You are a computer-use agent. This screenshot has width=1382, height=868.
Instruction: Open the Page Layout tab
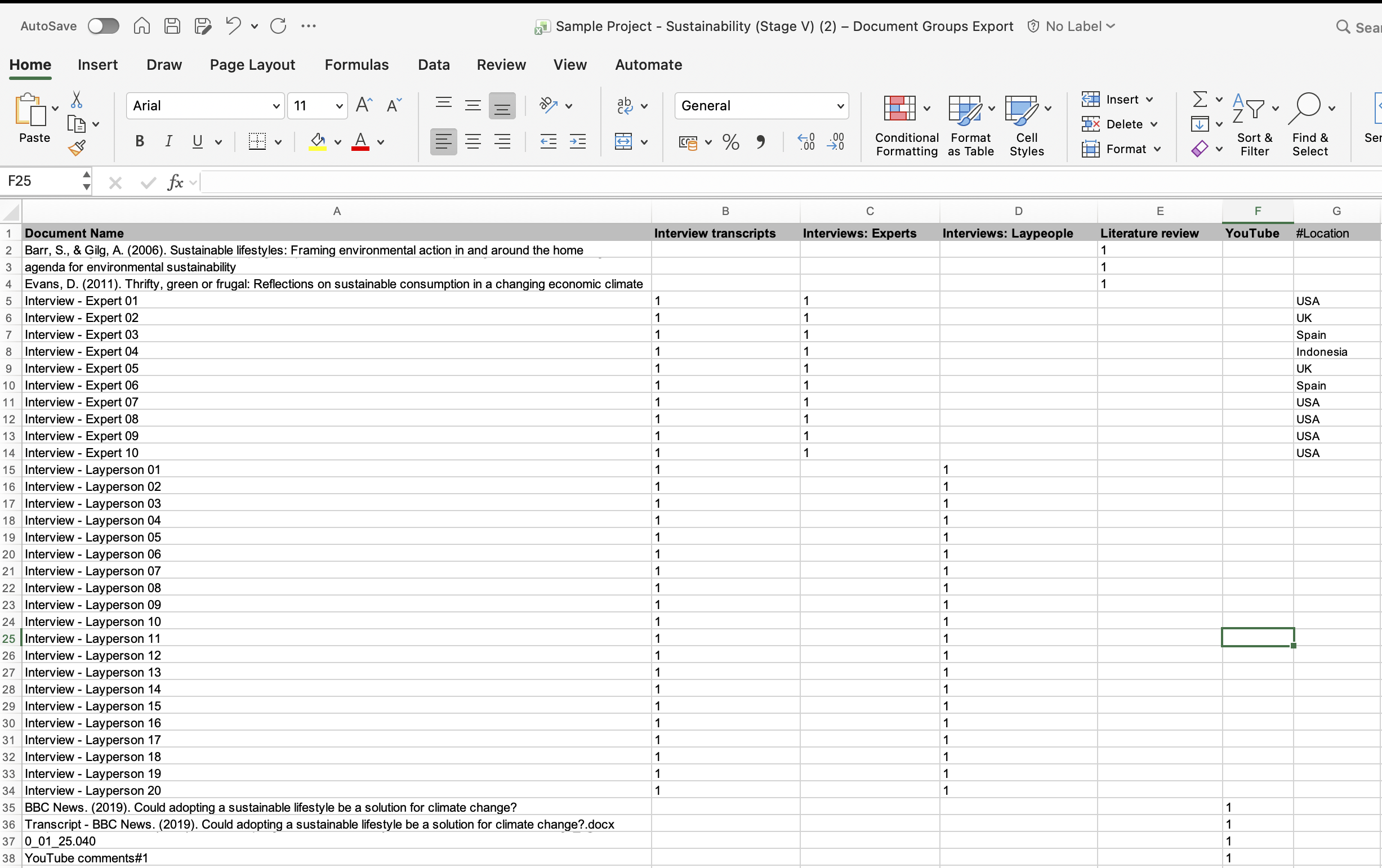click(252, 65)
